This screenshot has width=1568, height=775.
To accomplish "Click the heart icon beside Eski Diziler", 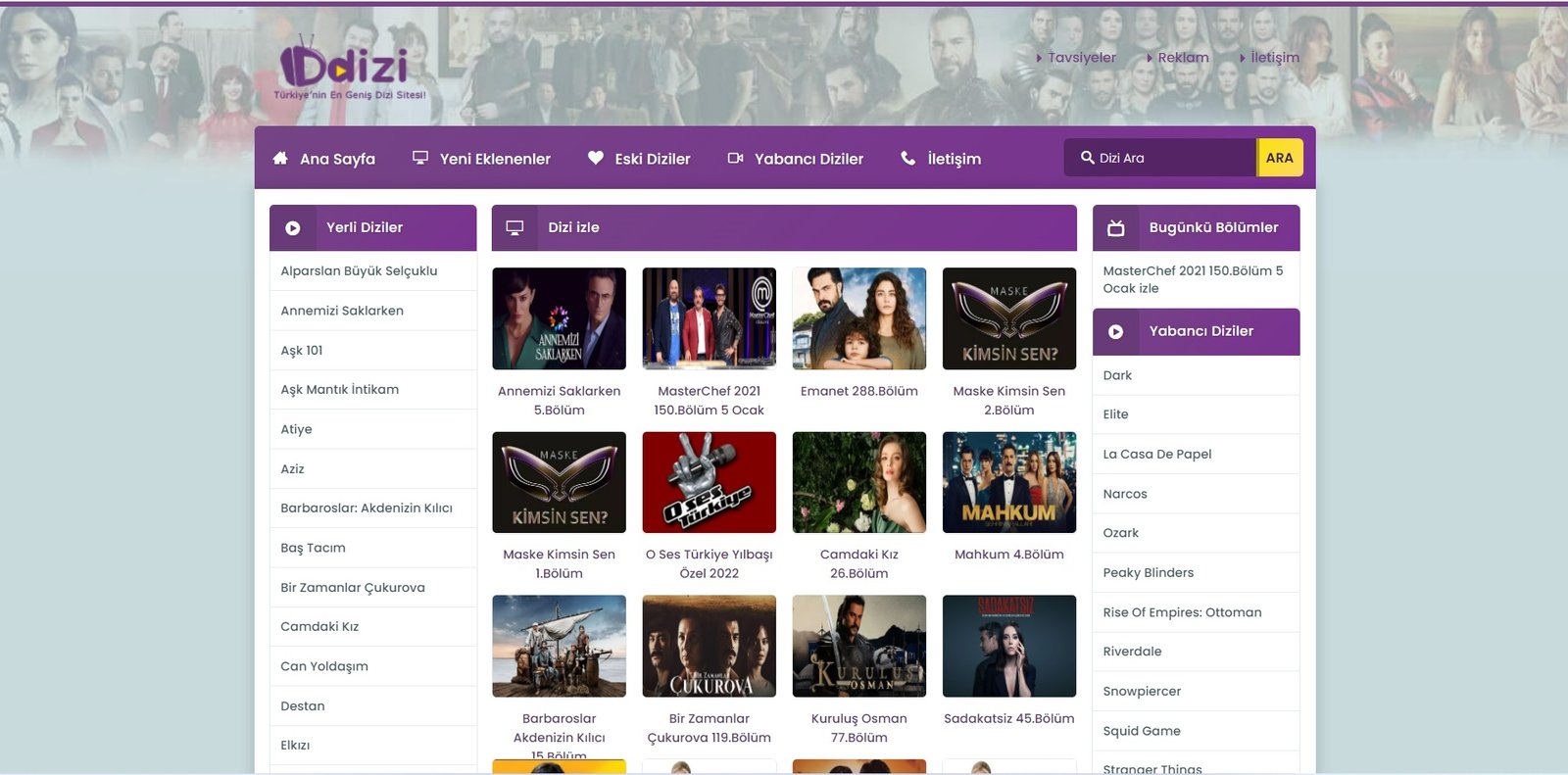I will (x=596, y=158).
